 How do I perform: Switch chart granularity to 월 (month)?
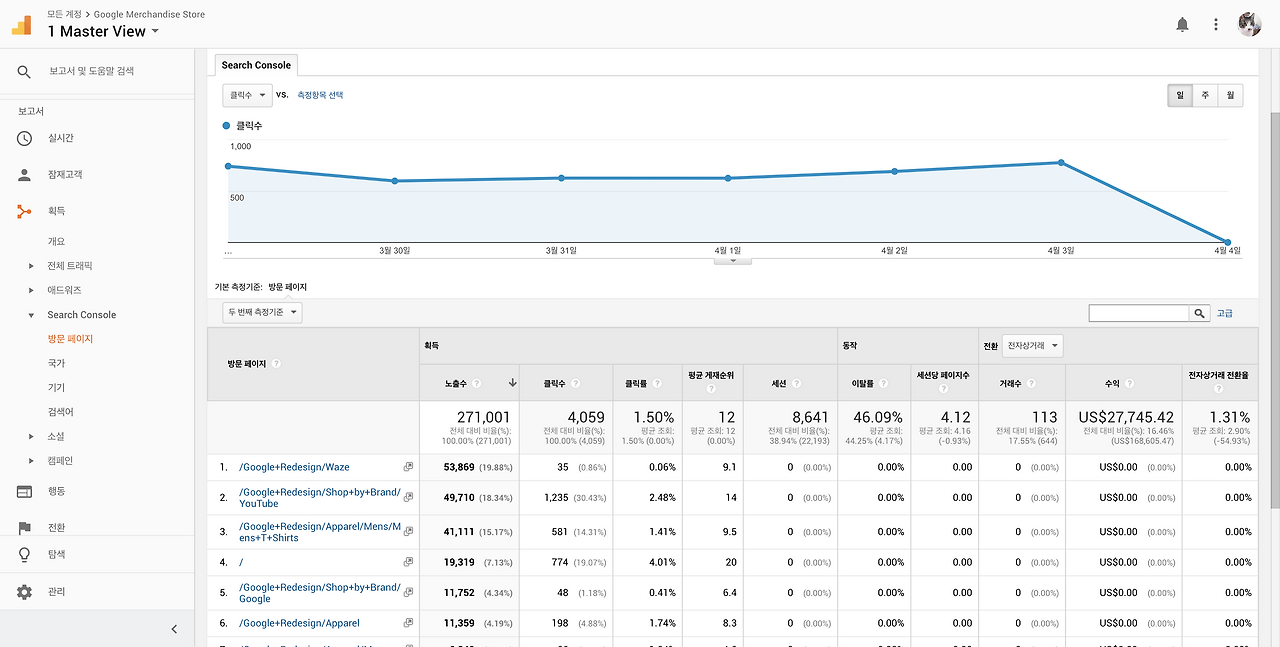[1230, 94]
